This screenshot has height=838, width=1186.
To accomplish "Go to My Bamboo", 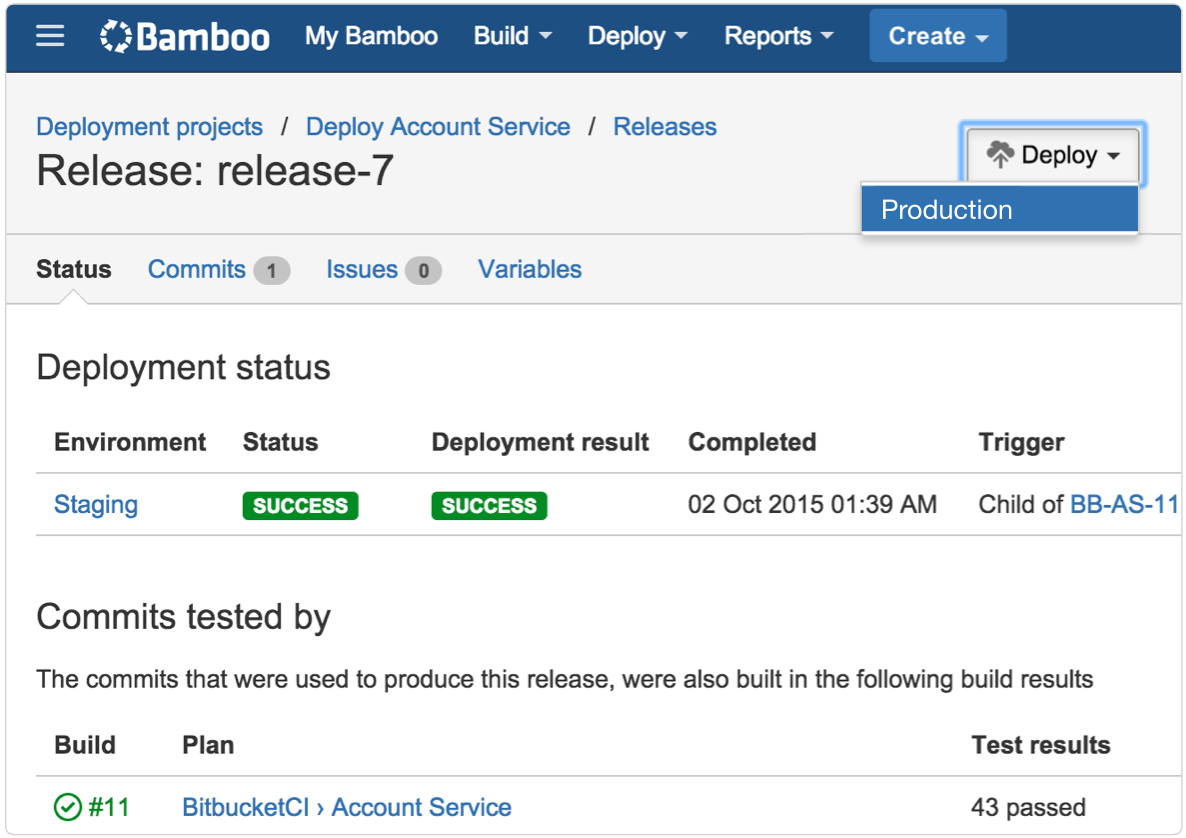I will 371,37.
